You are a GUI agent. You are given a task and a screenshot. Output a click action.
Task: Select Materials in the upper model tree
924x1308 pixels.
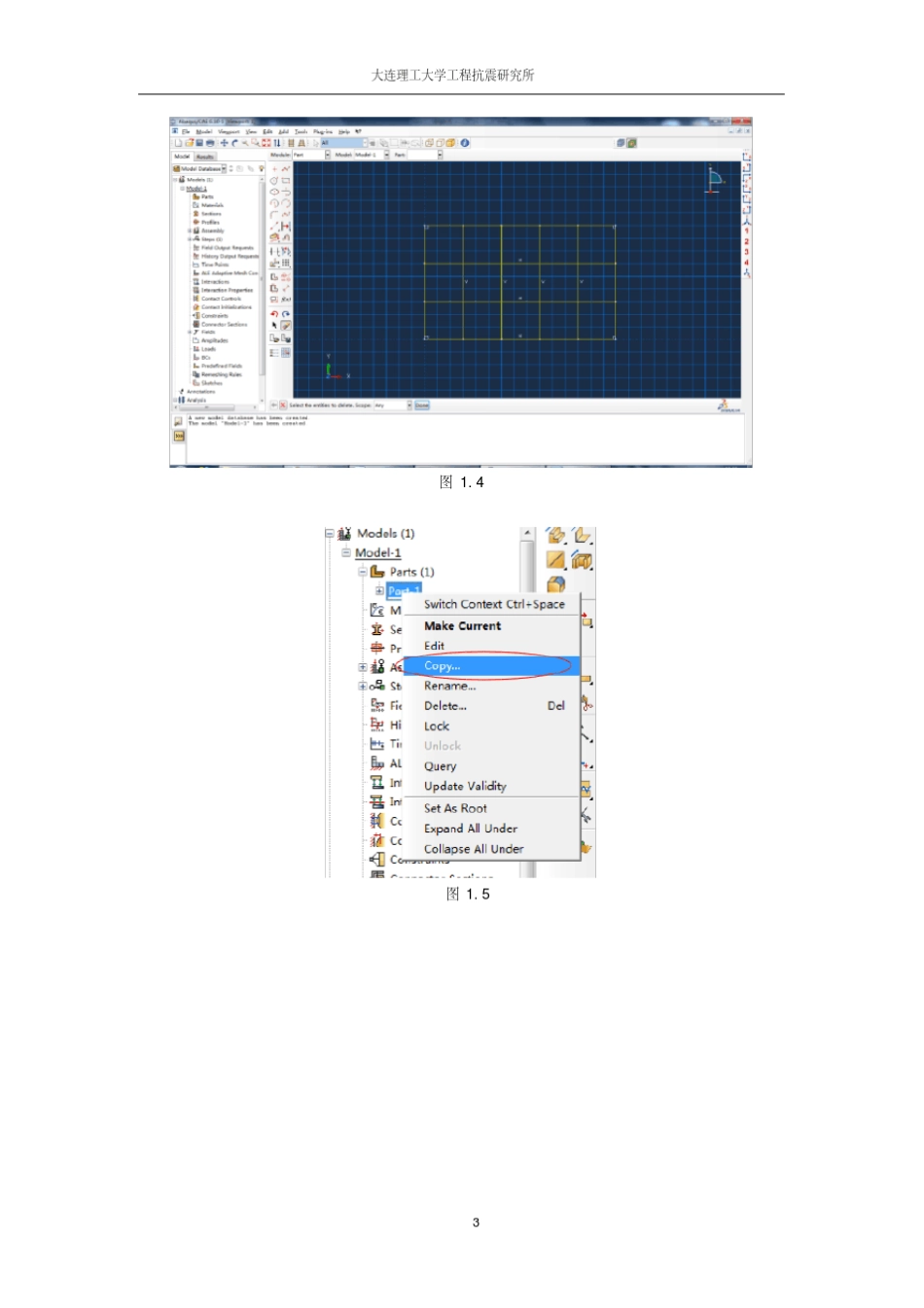point(212,205)
